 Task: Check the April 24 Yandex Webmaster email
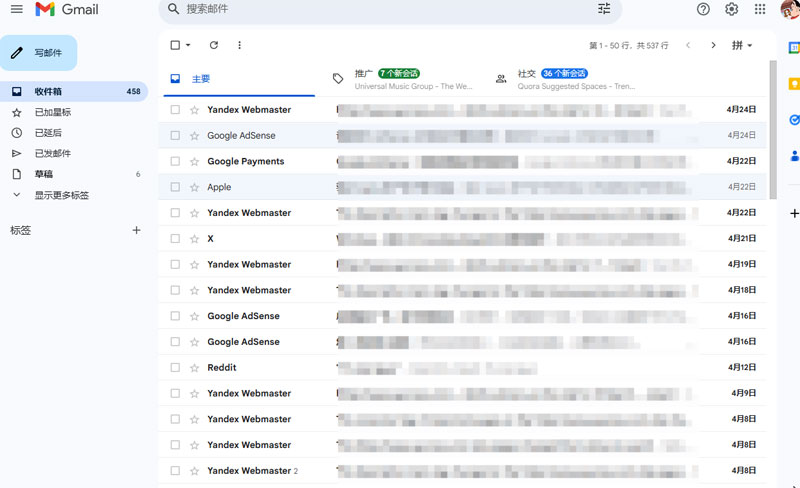[175, 109]
